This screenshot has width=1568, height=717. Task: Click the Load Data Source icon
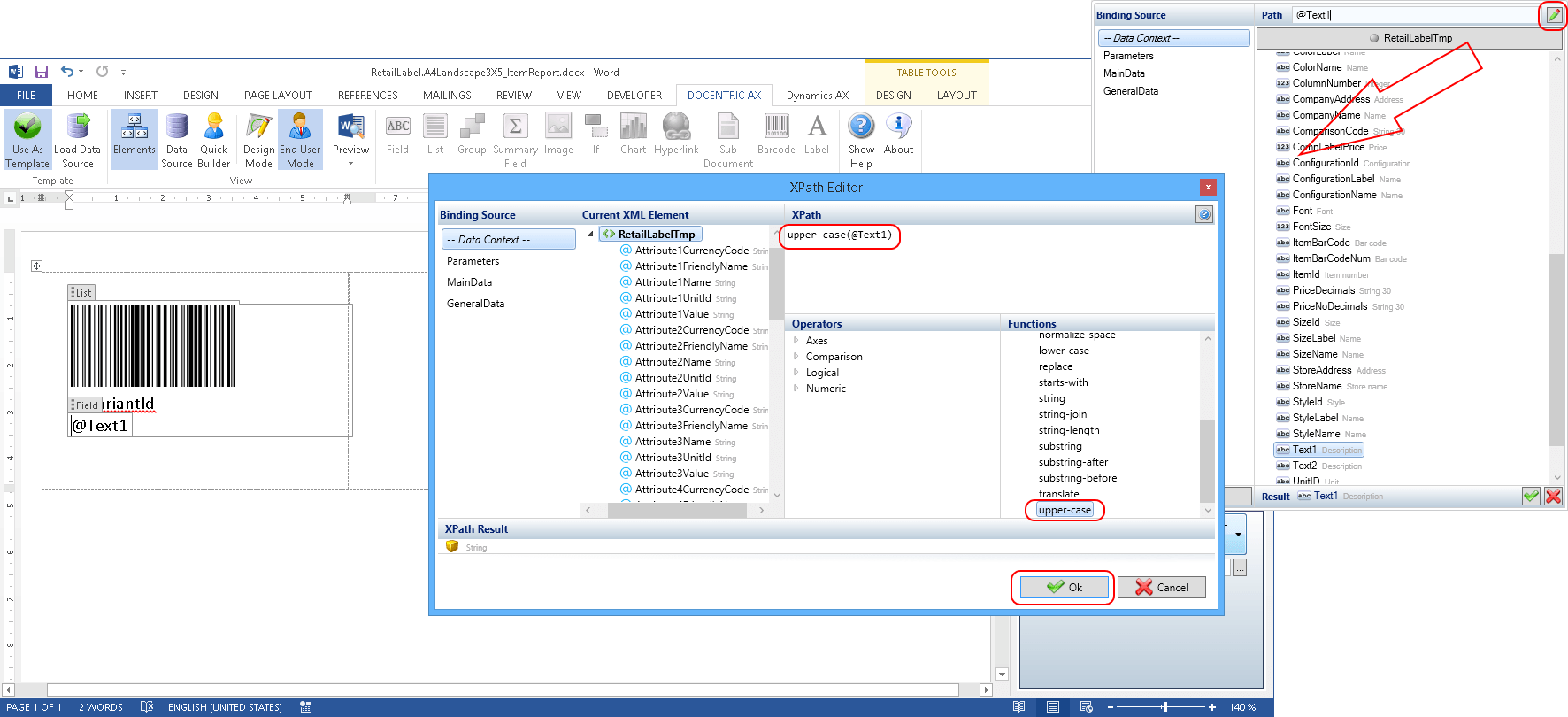click(78, 140)
